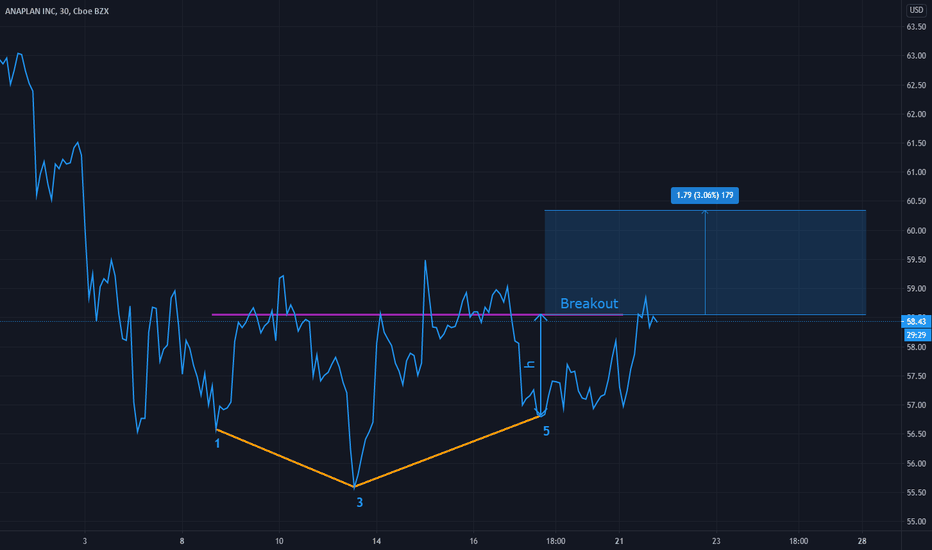Click the price axis value 55.50

tap(916, 493)
